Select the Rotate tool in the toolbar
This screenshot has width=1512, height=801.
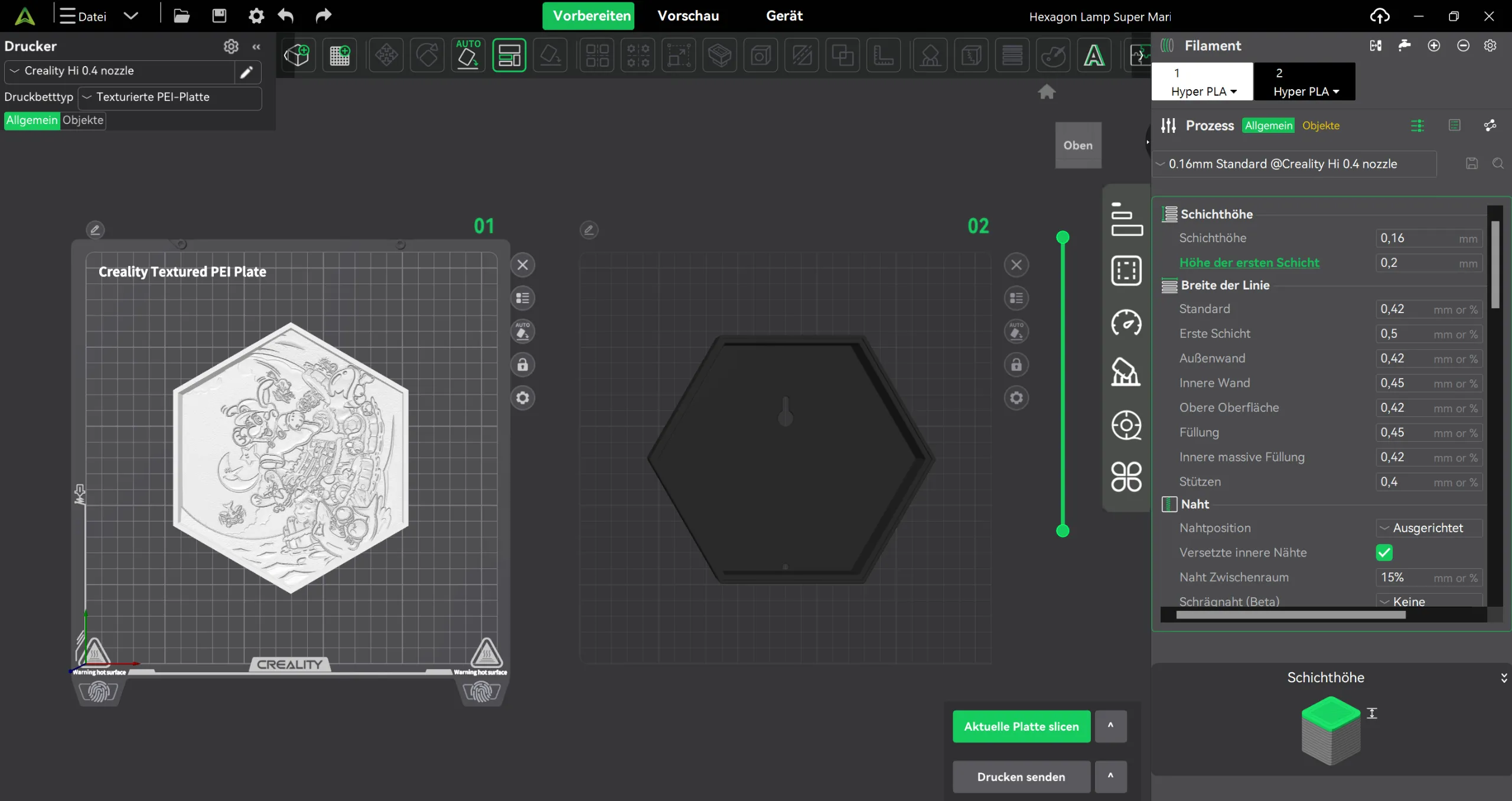pyautogui.click(x=427, y=55)
